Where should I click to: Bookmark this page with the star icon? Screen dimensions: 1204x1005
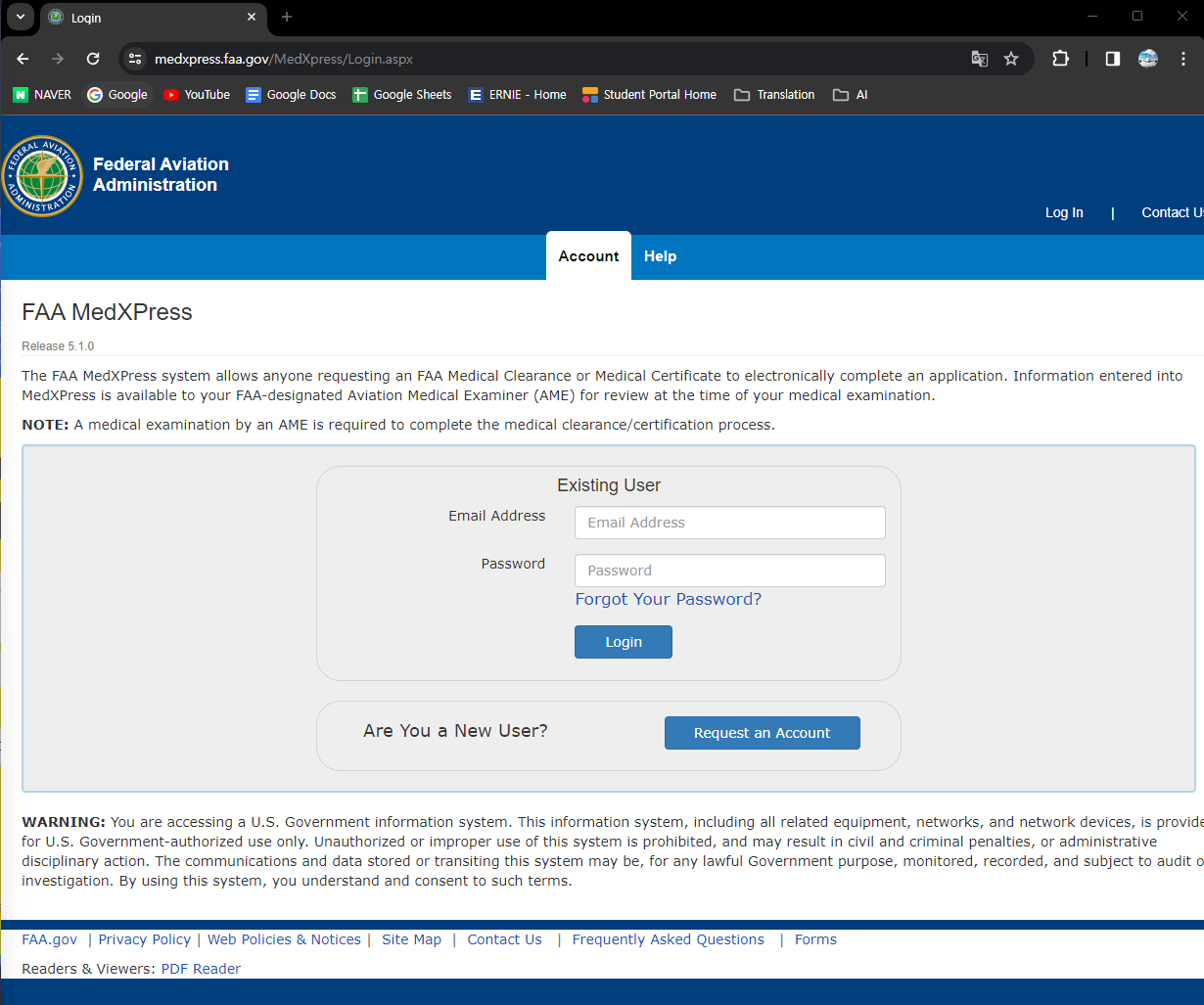pos(1011,59)
